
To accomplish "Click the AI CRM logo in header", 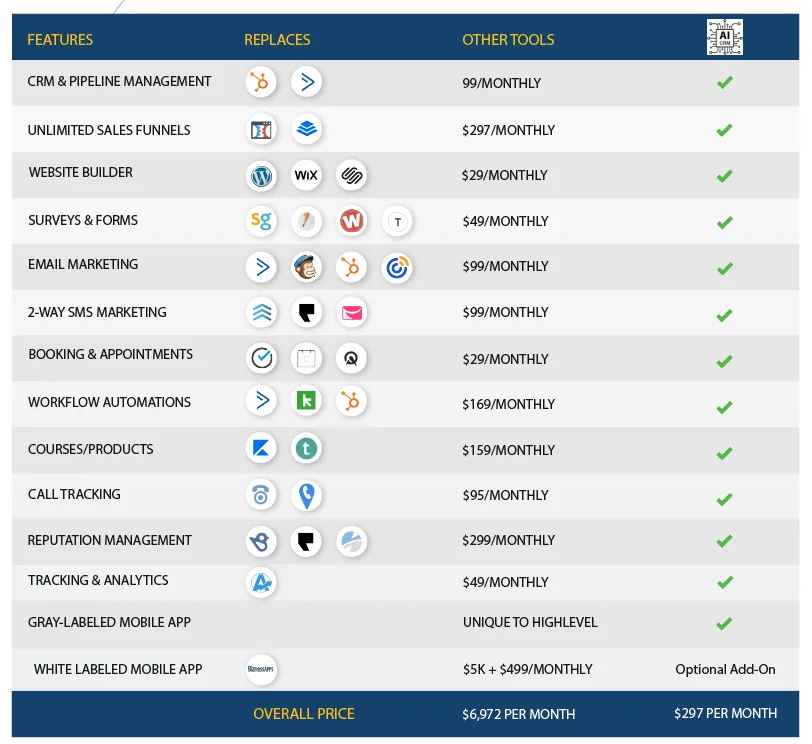I will pos(724,37).
